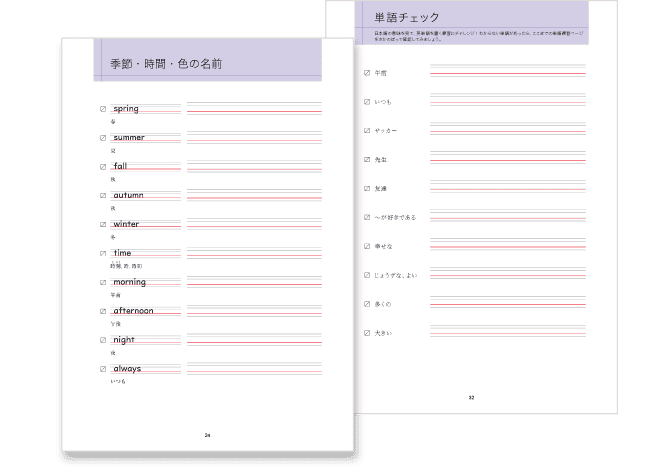Toggle the checkbox next to 幸せな
Screen dimensions: 670x472
click(367, 246)
